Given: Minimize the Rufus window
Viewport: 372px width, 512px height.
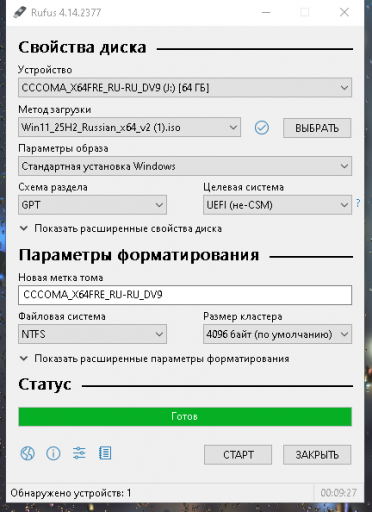Looking at the screenshot, I should point(266,13).
